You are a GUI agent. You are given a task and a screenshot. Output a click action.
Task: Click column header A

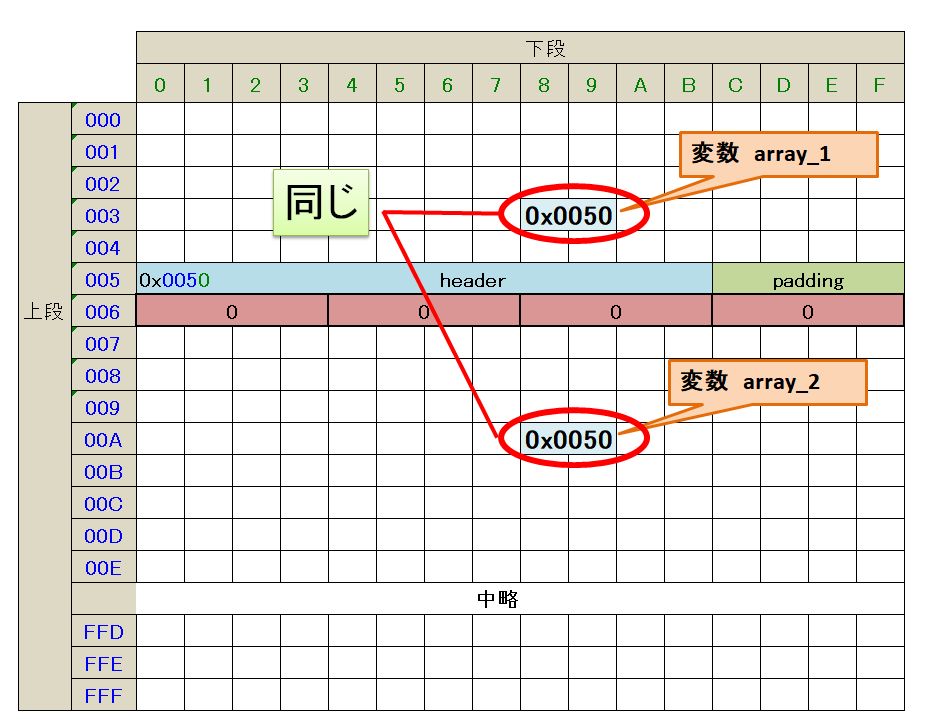click(640, 85)
